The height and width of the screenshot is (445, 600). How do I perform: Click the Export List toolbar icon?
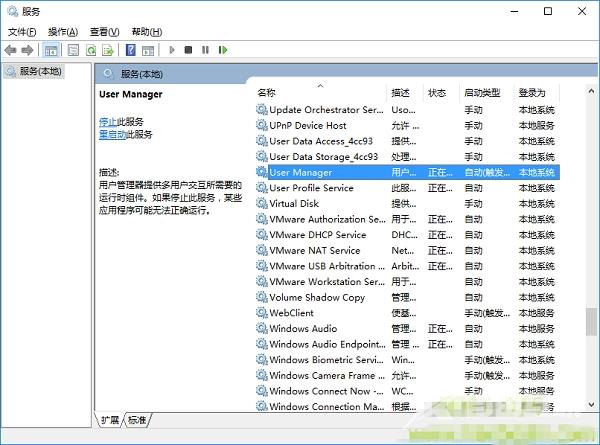click(x=108, y=49)
